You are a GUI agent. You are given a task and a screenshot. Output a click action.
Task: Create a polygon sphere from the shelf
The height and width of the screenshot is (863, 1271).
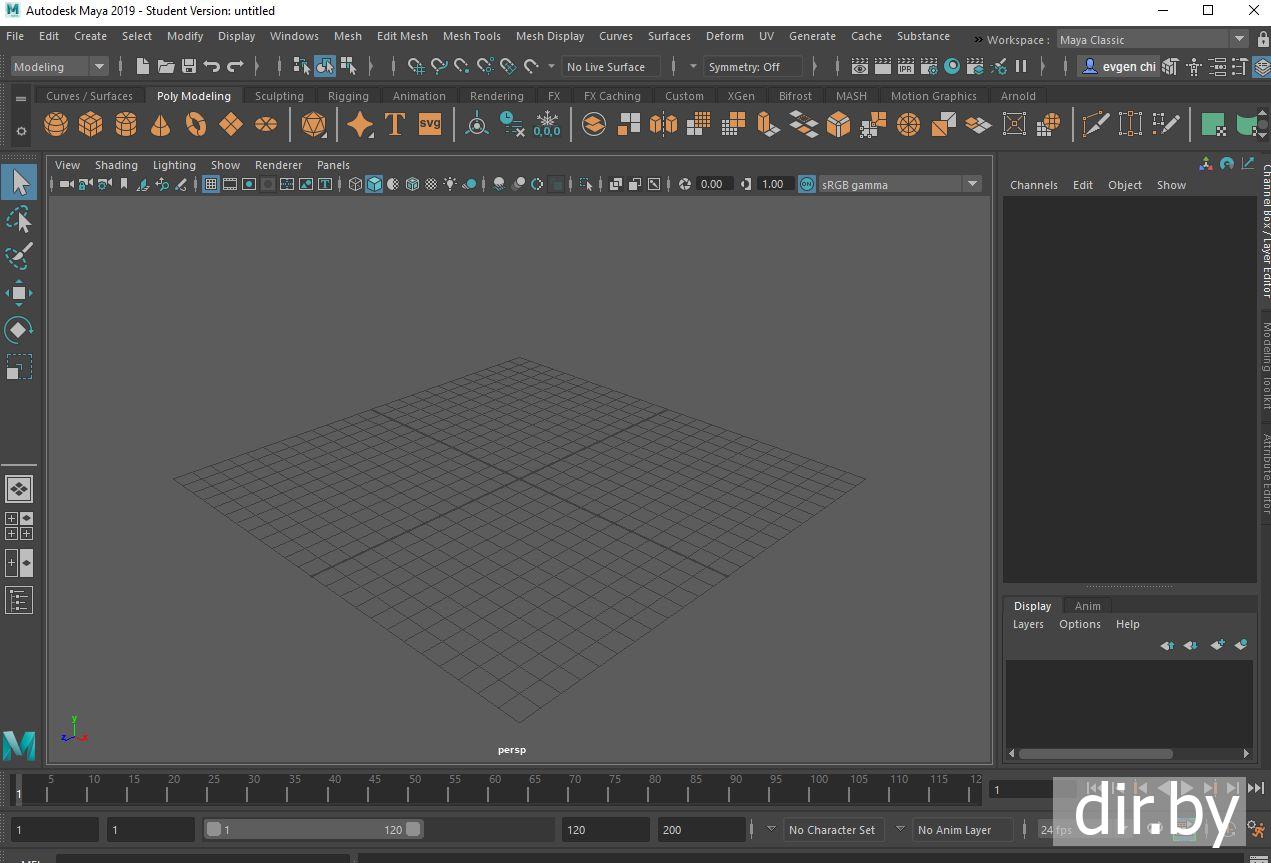(x=56, y=125)
